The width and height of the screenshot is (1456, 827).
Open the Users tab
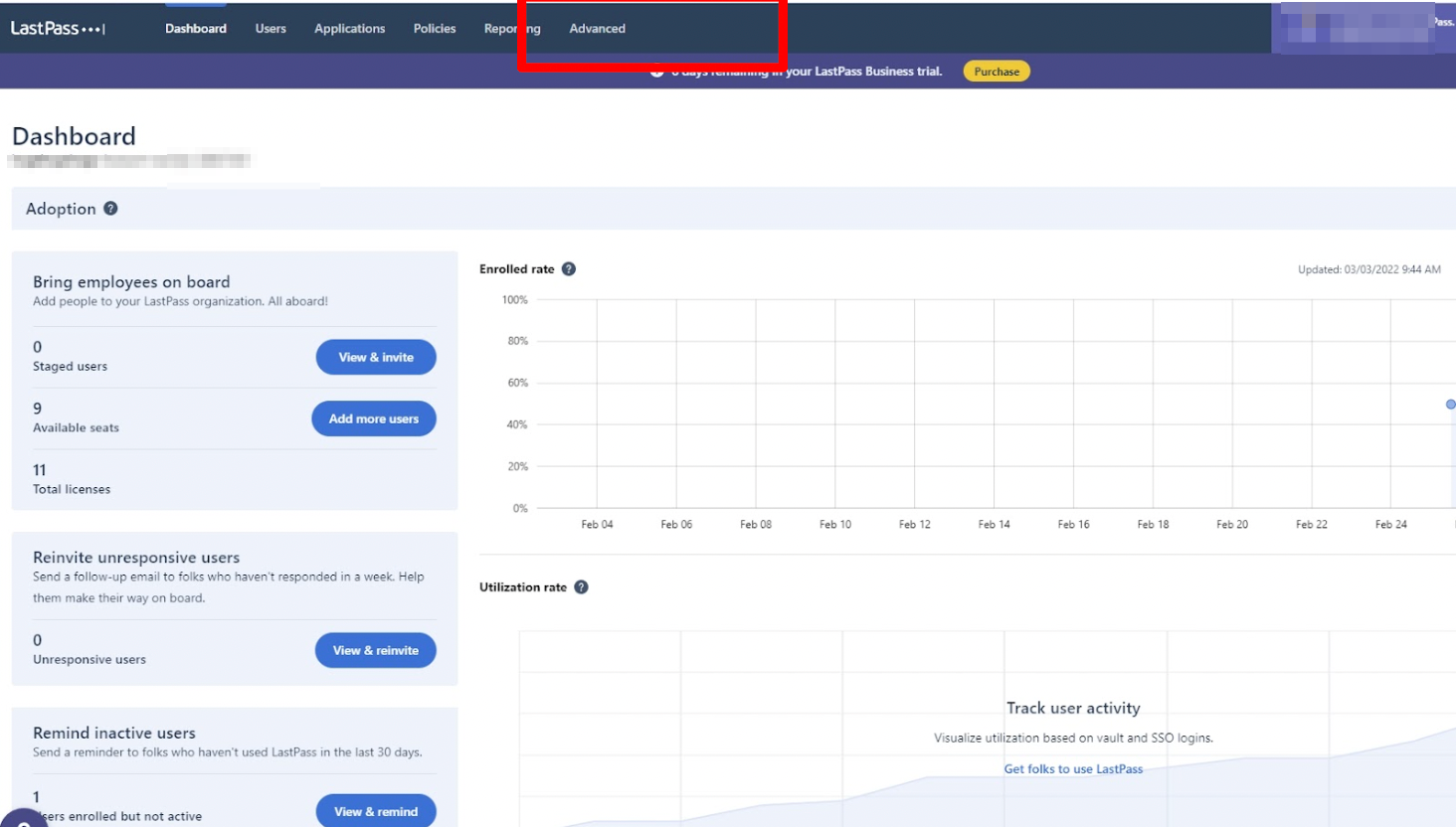coord(271,29)
